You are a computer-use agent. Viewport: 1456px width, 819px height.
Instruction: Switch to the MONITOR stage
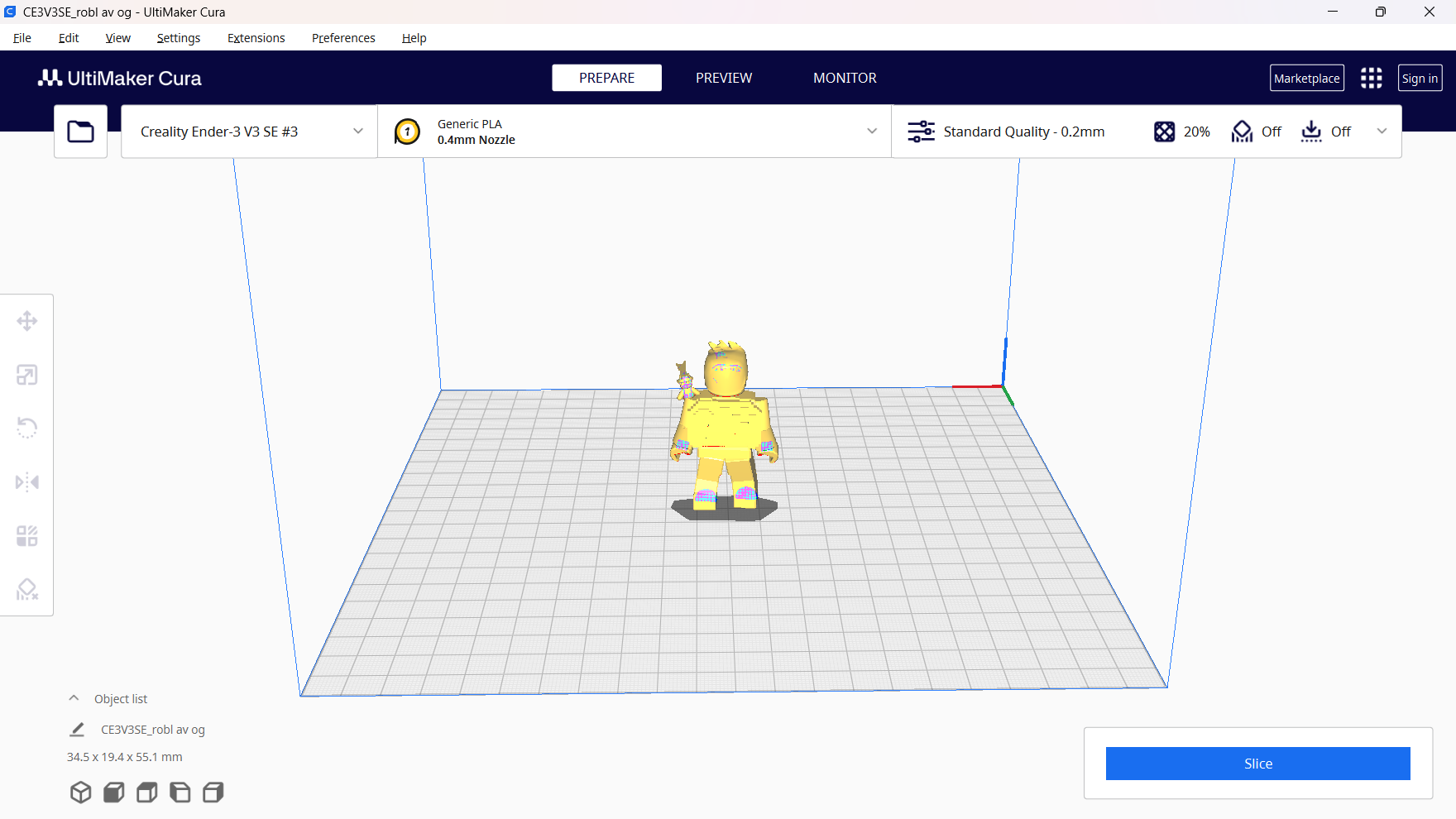point(845,78)
